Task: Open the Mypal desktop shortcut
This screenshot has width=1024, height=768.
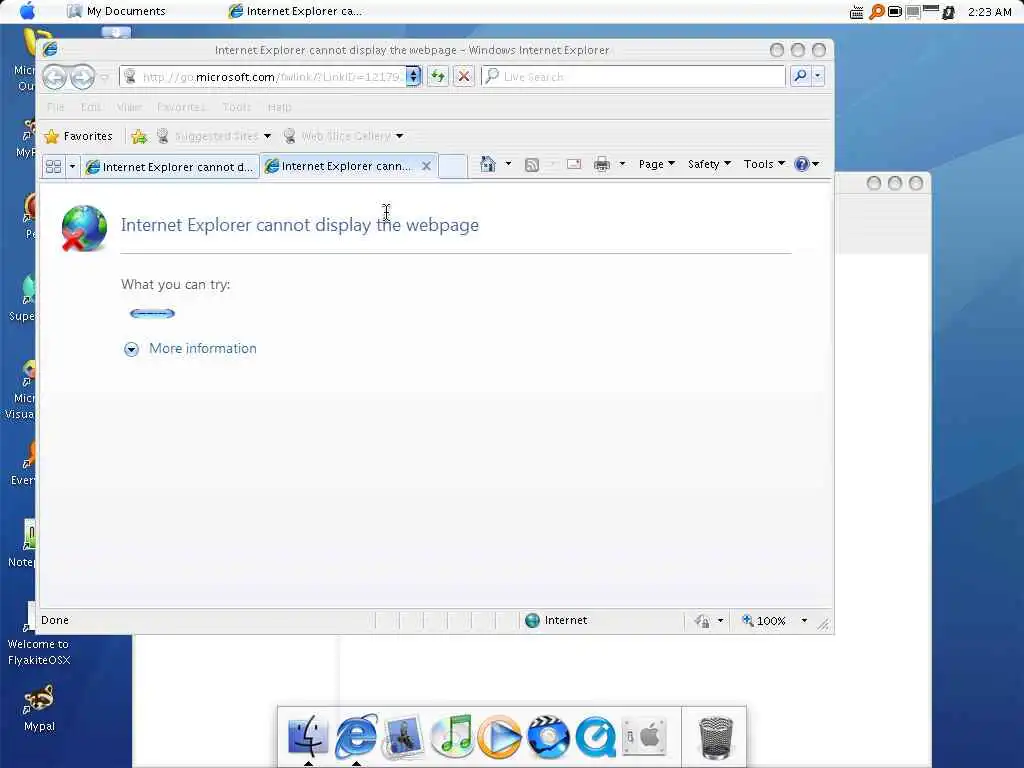Action: [39, 708]
